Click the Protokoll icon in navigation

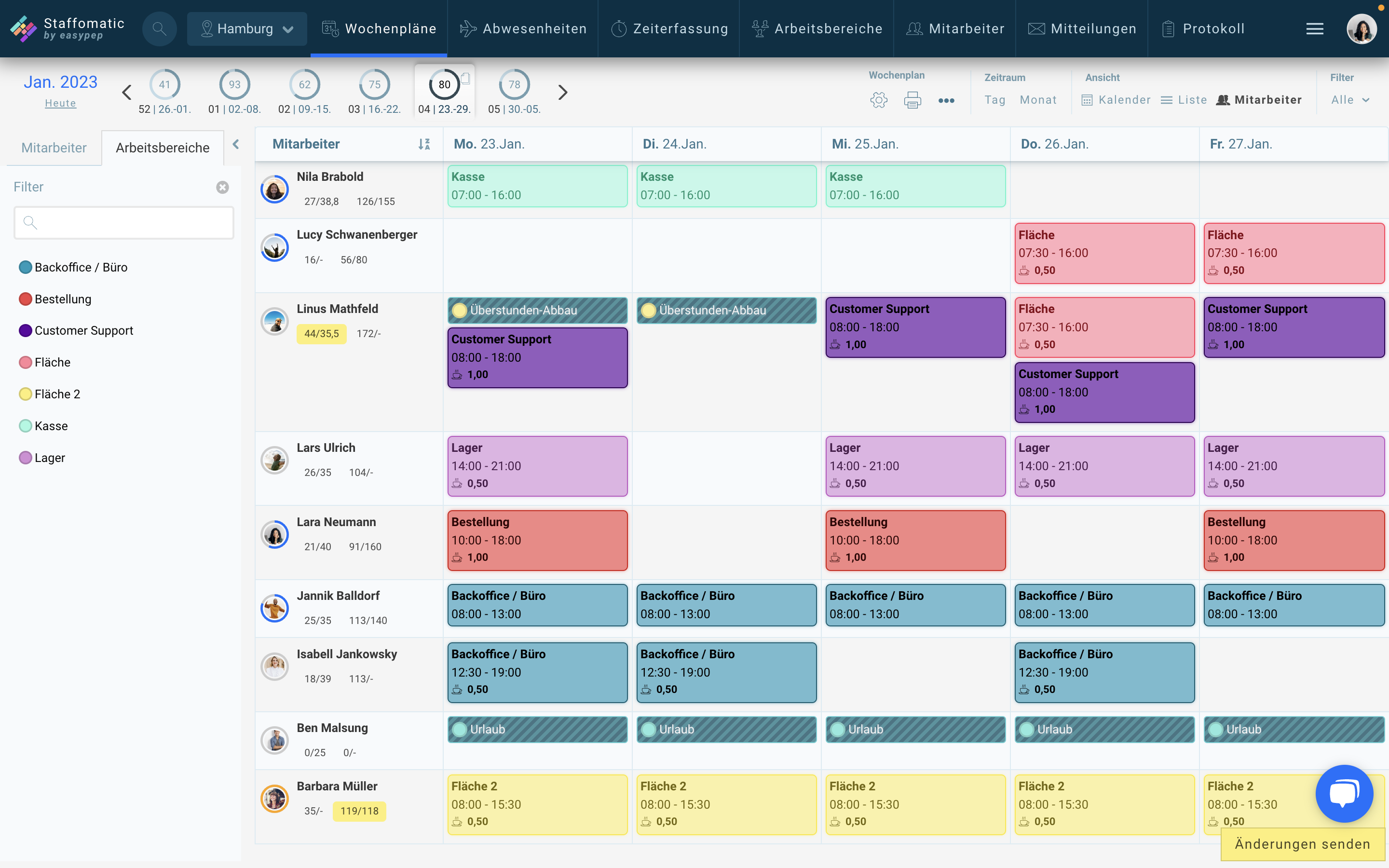(x=1168, y=27)
